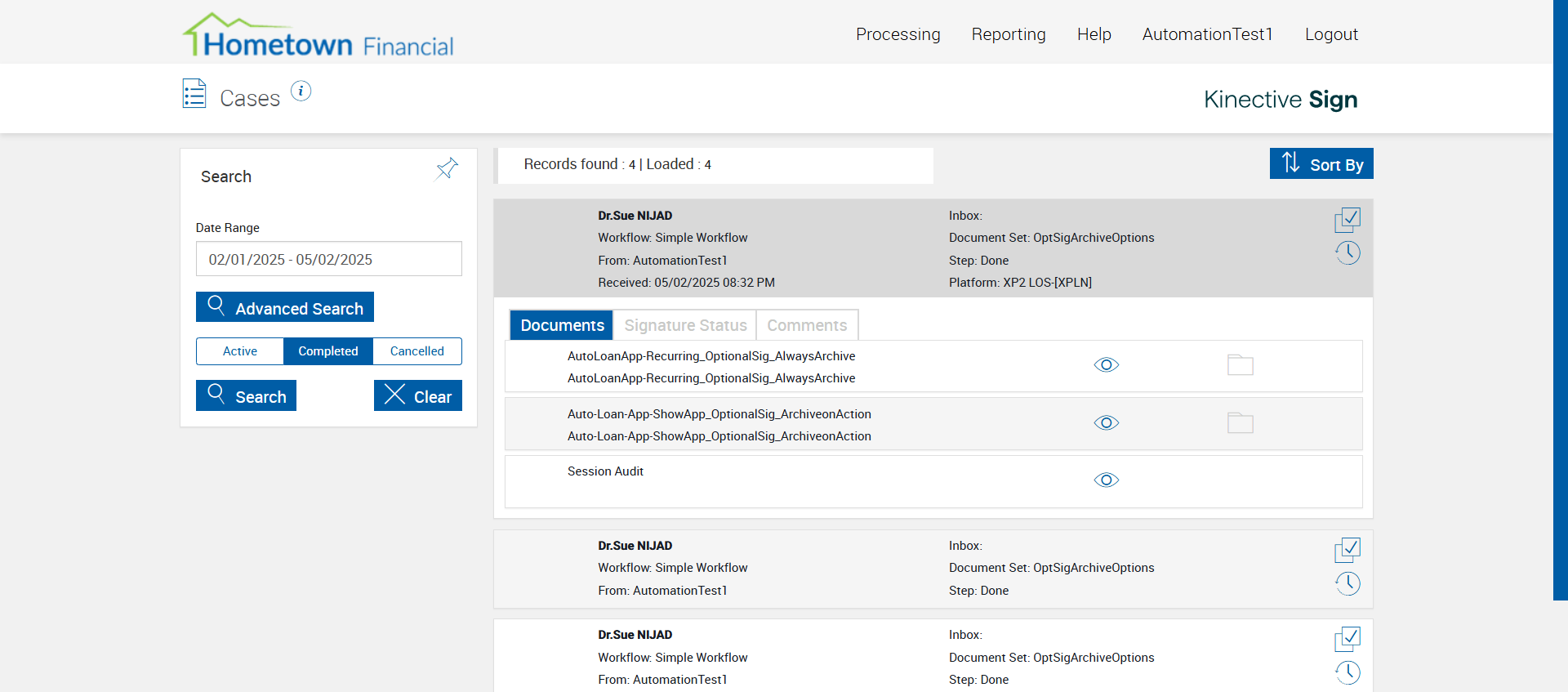Click history clock icon for second case
The height and width of the screenshot is (692, 1568).
[1347, 583]
